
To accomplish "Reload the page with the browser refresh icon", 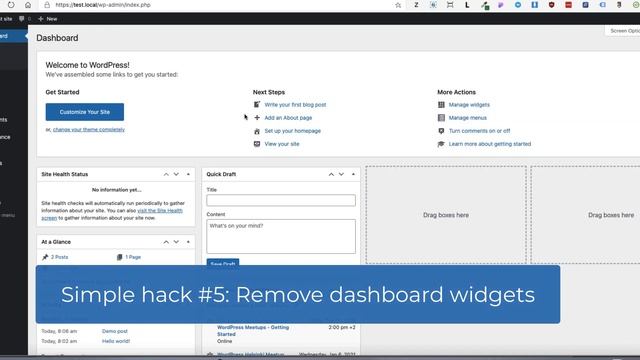I will pos(11,5).
